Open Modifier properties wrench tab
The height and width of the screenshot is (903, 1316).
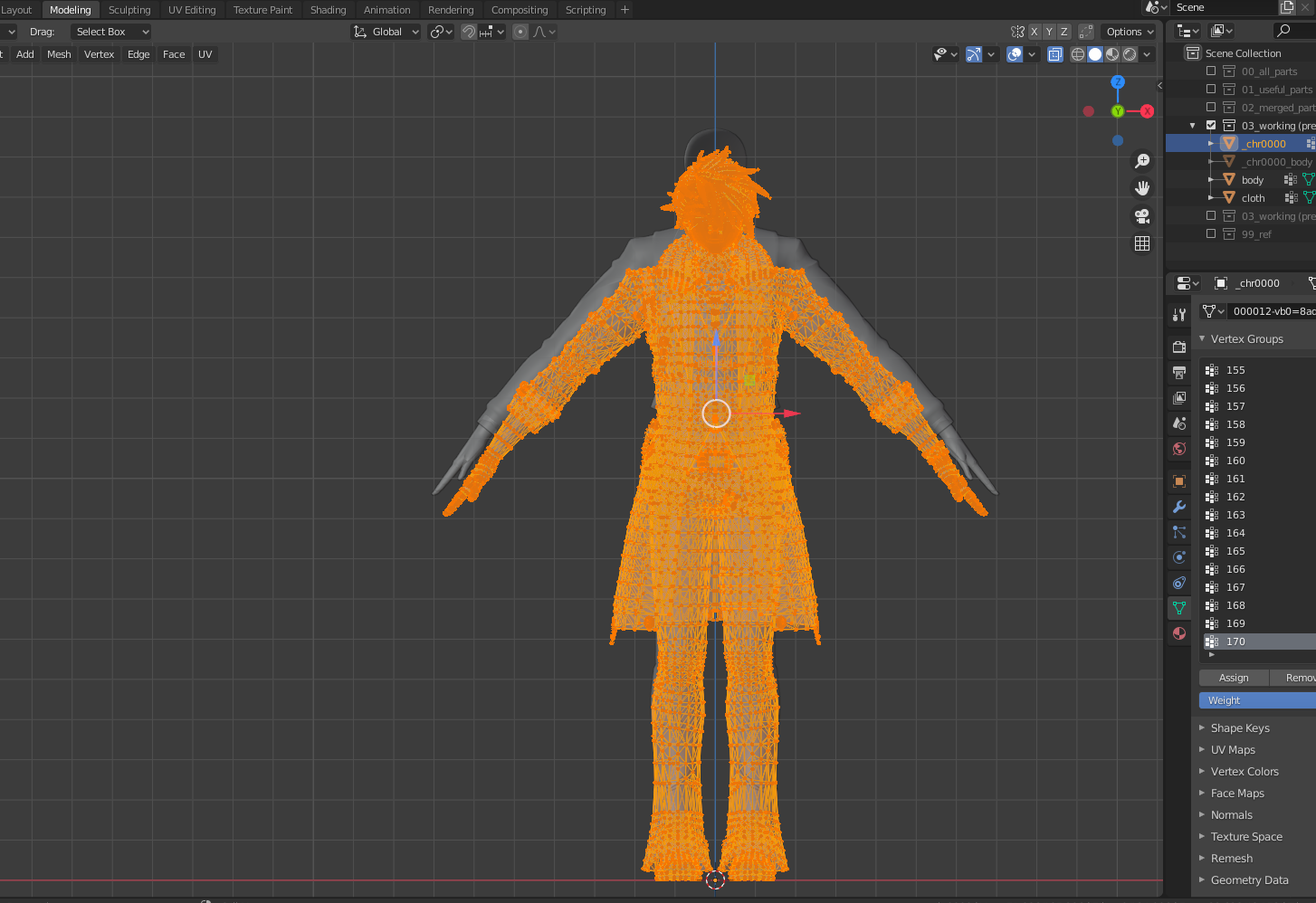pyautogui.click(x=1179, y=507)
